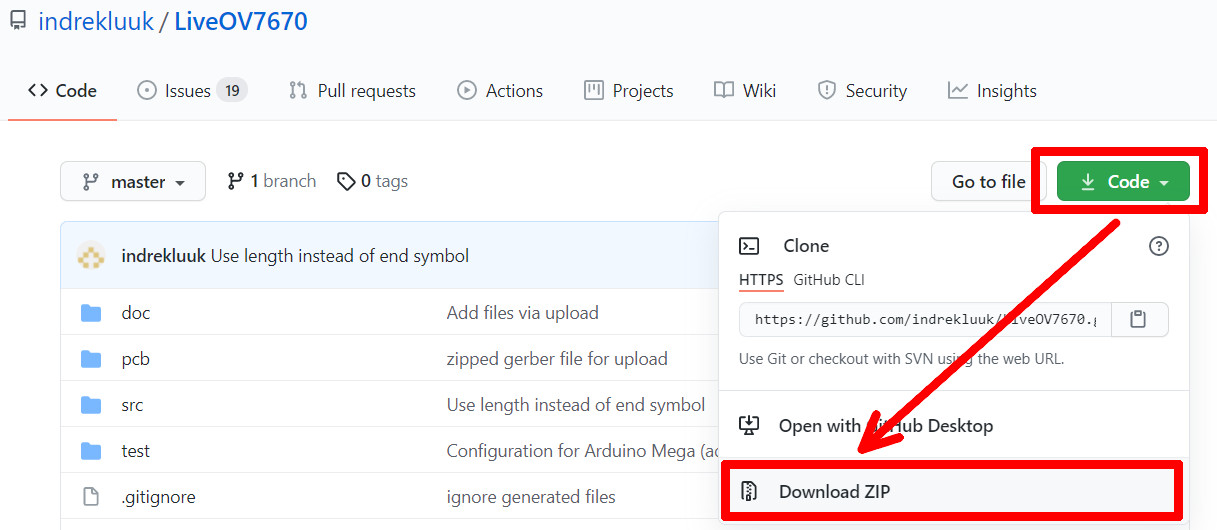The width and height of the screenshot is (1217, 530).
Task: Click the copy URL clipboard icon
Action: tap(1138, 320)
